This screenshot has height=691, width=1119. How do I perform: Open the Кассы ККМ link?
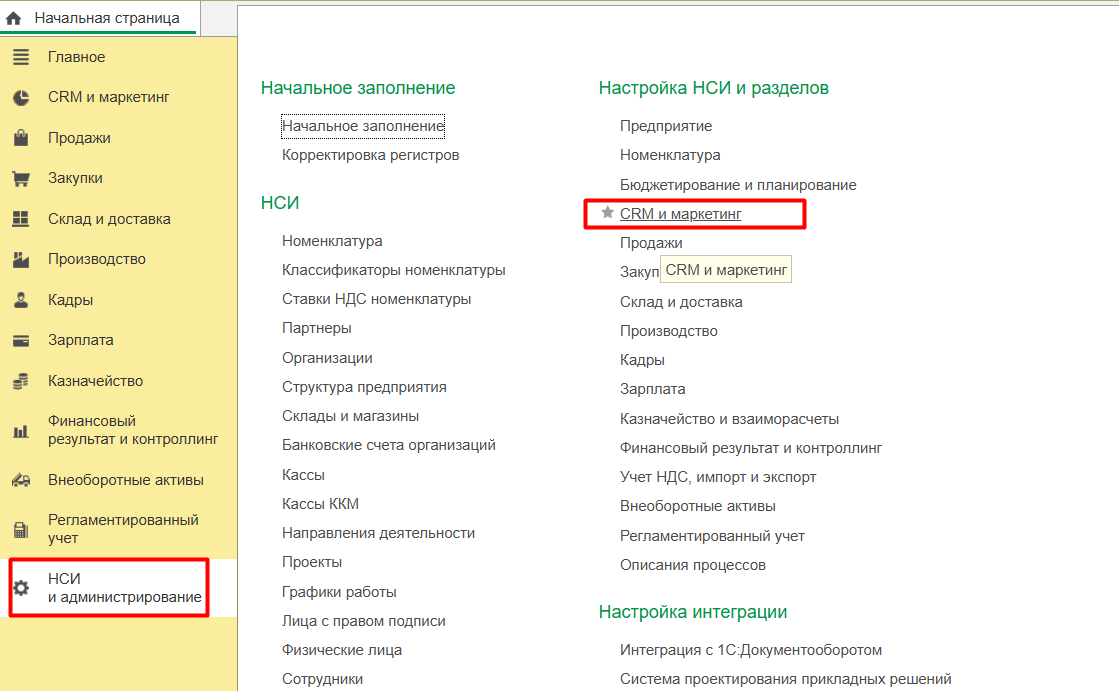coord(320,504)
